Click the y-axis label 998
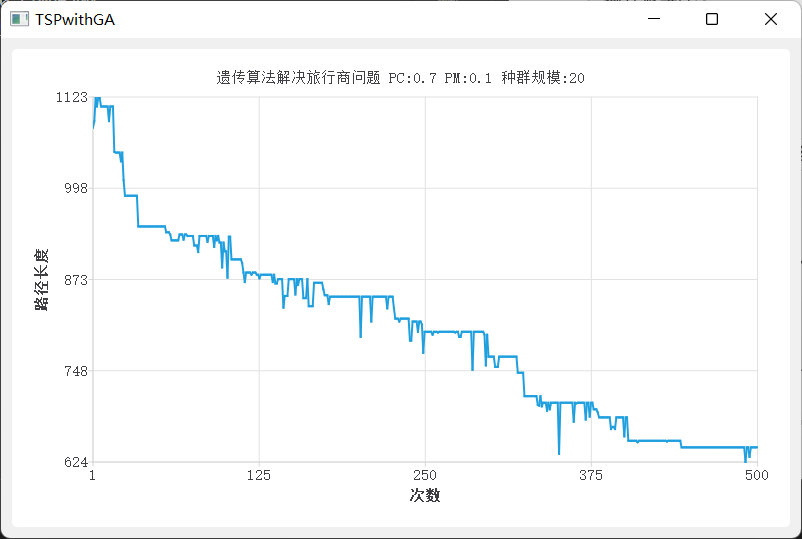This screenshot has width=802, height=539. 76,188
